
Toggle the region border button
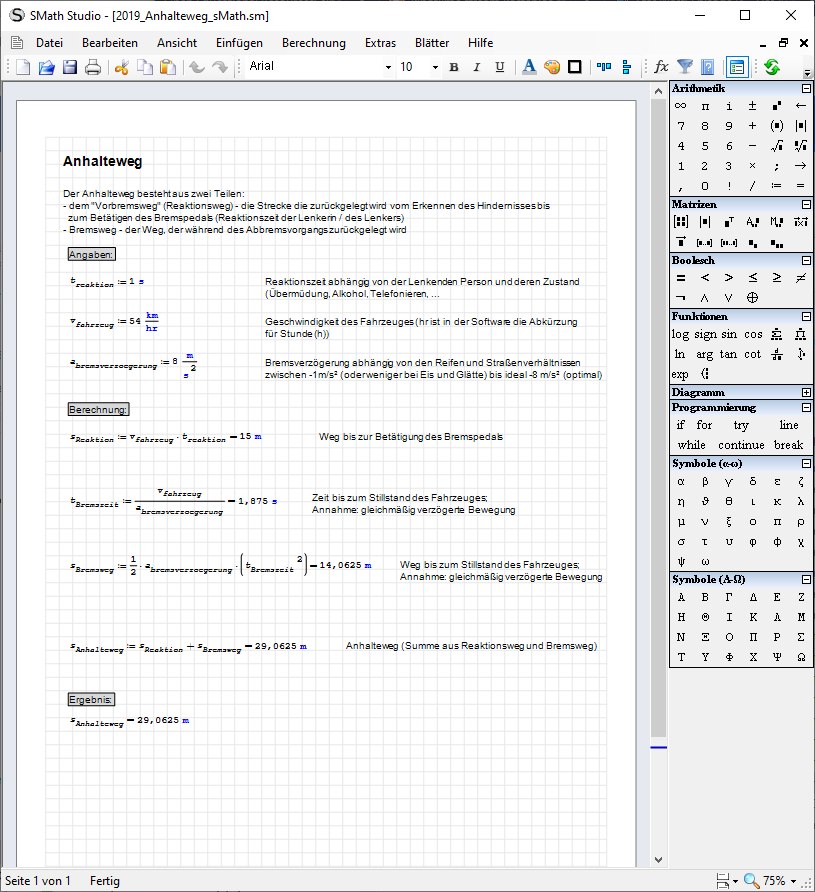(575, 67)
